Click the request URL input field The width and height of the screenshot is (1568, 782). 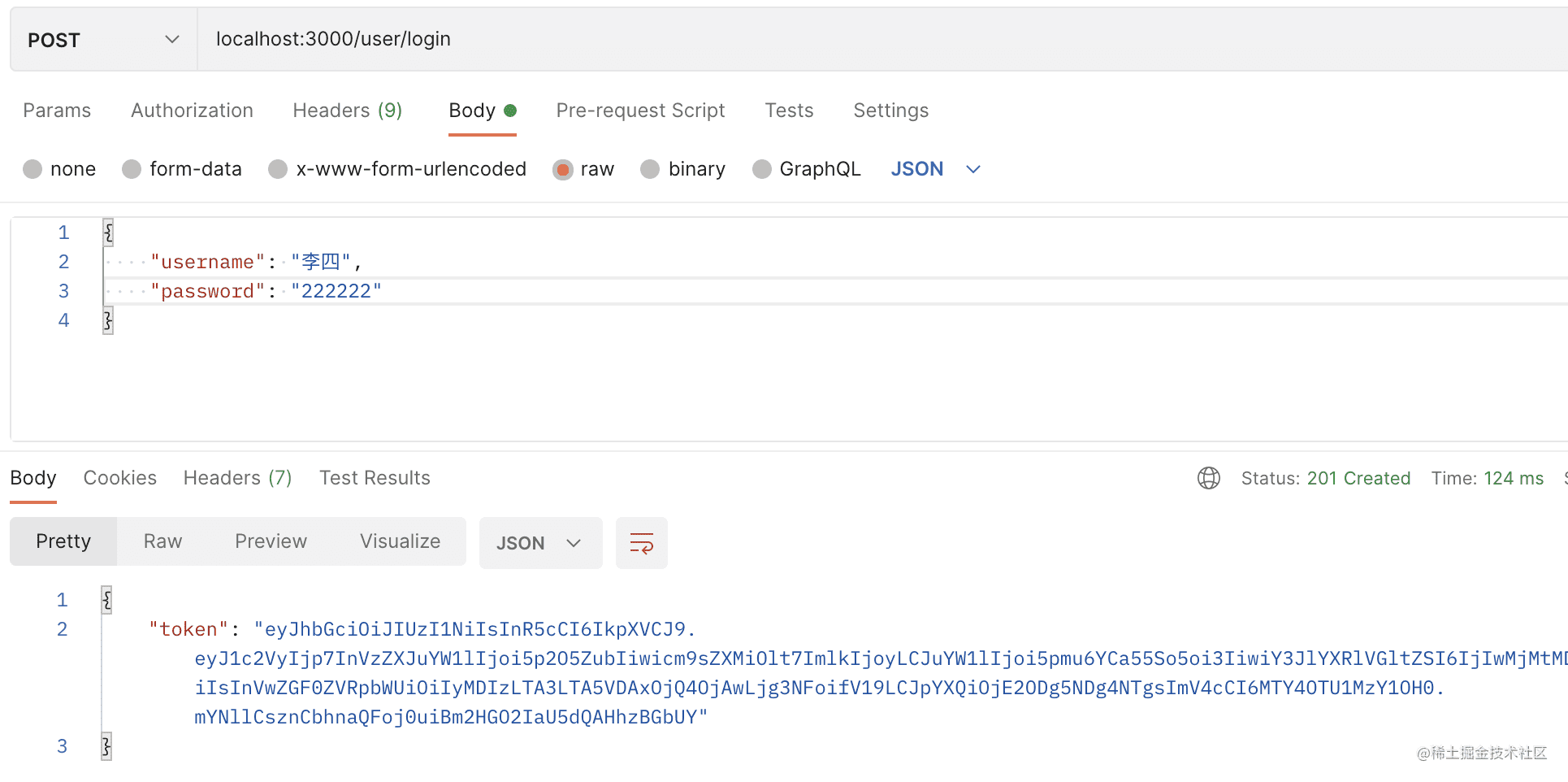click(812, 39)
